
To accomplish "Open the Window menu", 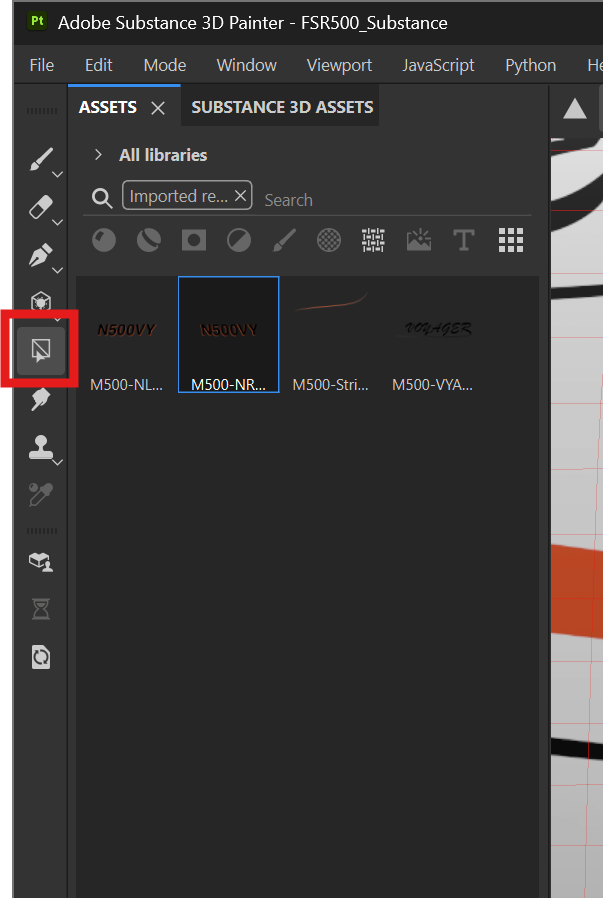I will [x=247, y=65].
